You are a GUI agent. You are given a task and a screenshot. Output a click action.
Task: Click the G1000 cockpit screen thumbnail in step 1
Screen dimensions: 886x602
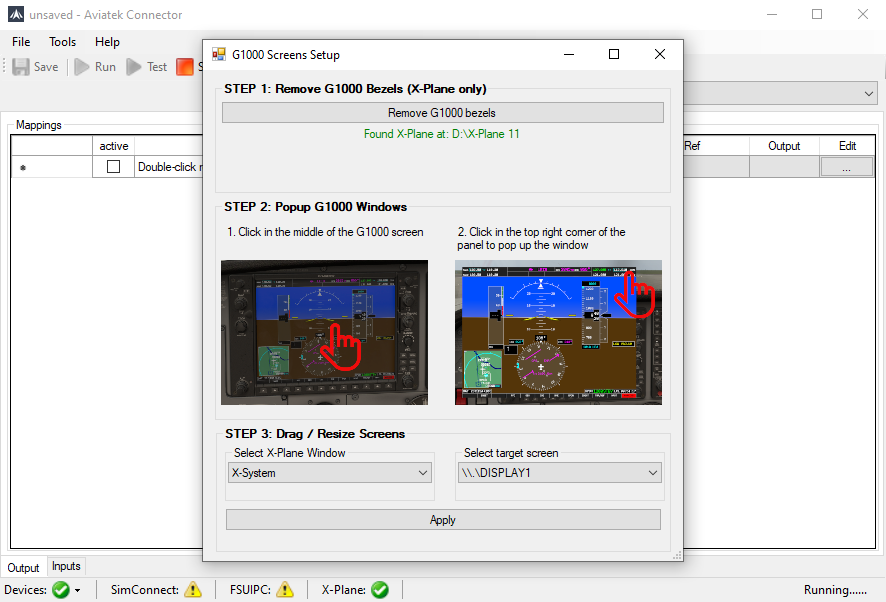coord(324,332)
